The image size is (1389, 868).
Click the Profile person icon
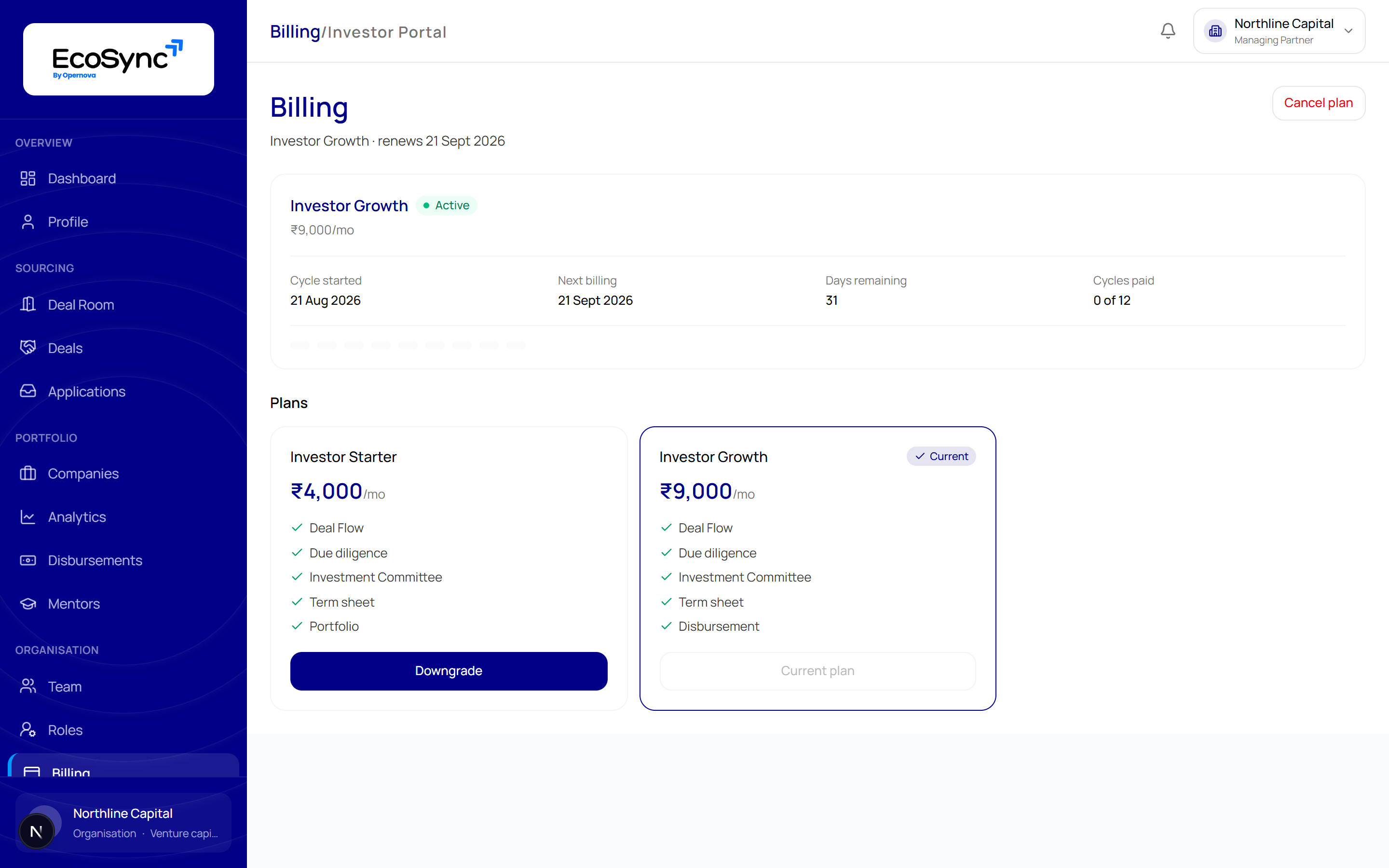(x=27, y=222)
